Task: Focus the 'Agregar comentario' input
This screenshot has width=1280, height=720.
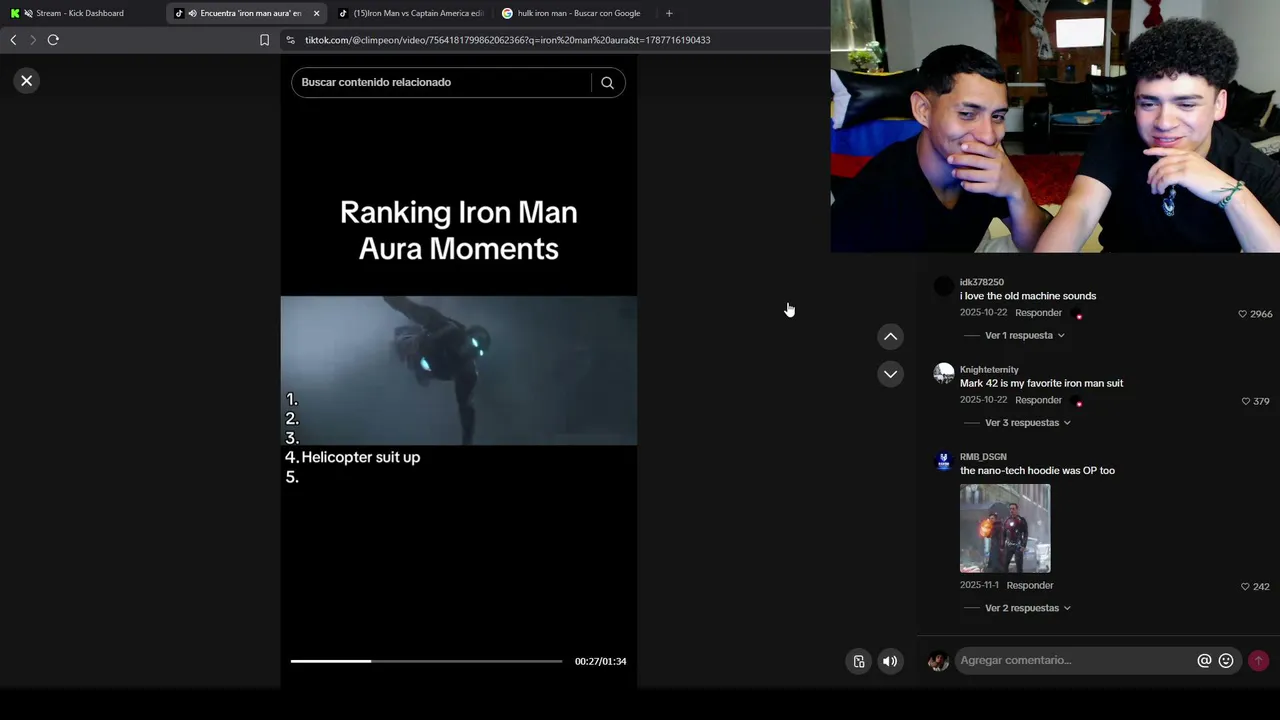Action: pyautogui.click(x=1075, y=661)
